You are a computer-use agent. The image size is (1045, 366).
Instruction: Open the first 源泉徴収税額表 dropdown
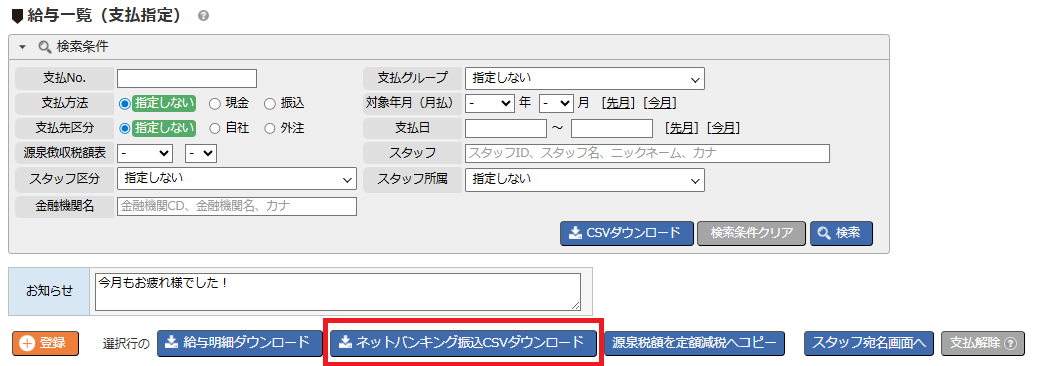[145, 153]
